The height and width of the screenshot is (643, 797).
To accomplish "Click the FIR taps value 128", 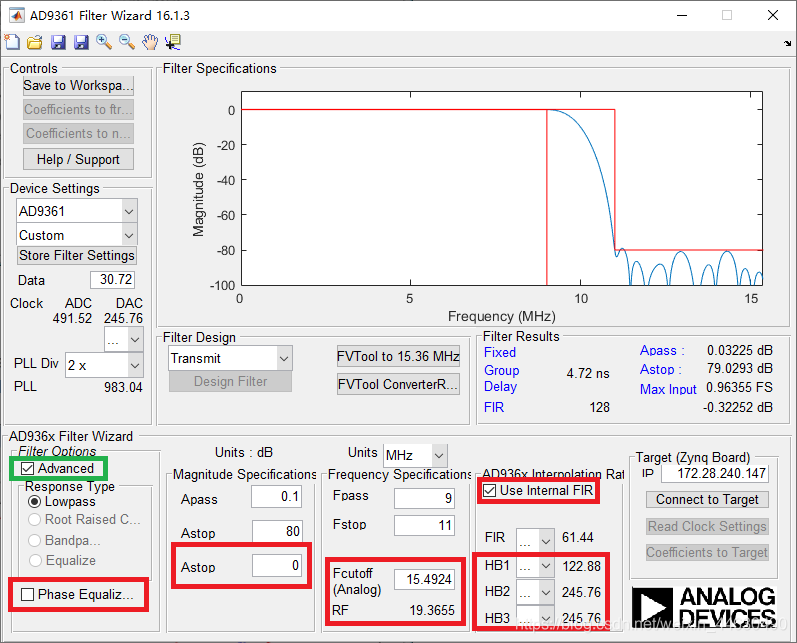I will [x=599, y=407].
